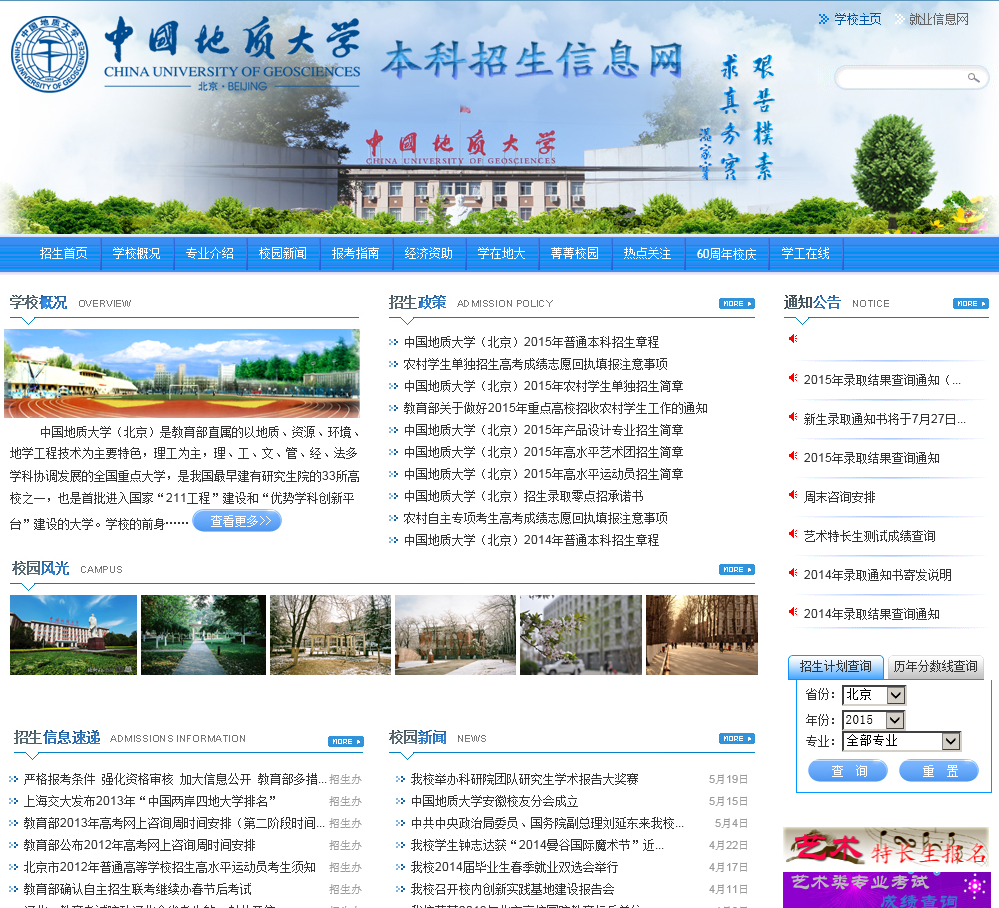999x908 pixels.
Task: Click arrow icon beside 就业信息网
Action: point(899,19)
